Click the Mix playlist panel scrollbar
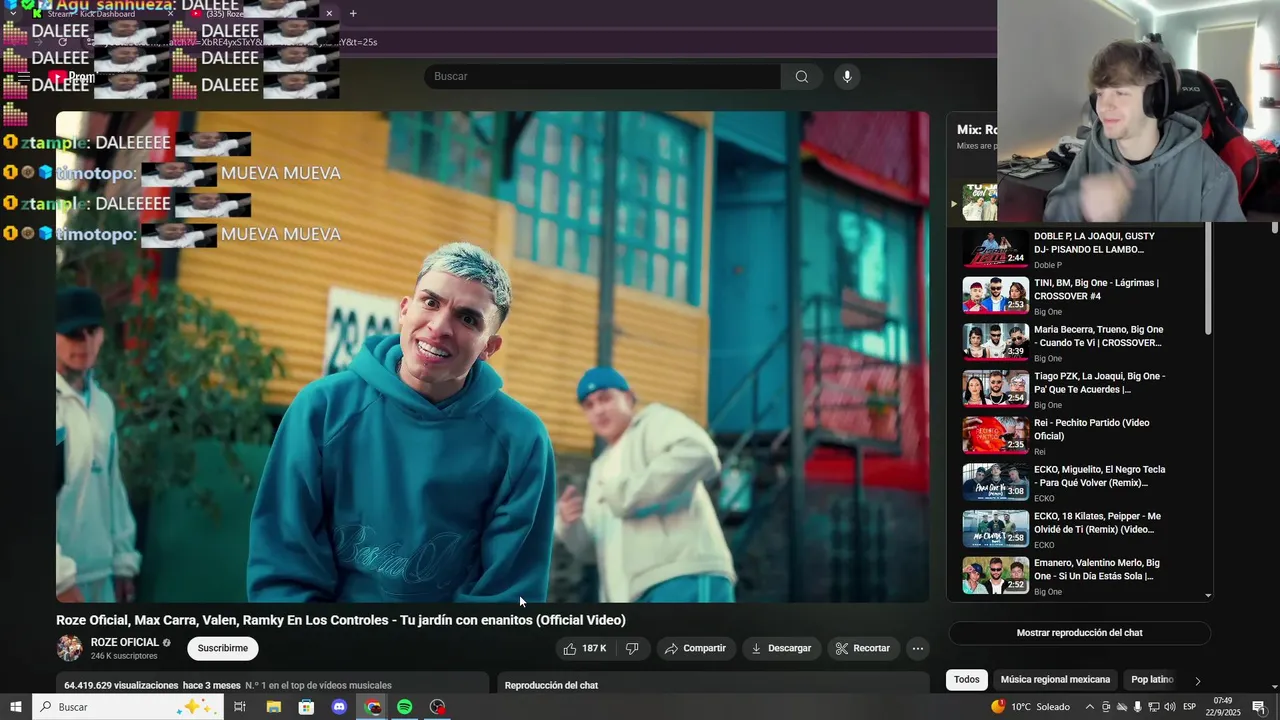This screenshot has width=1280, height=720. 1208,279
